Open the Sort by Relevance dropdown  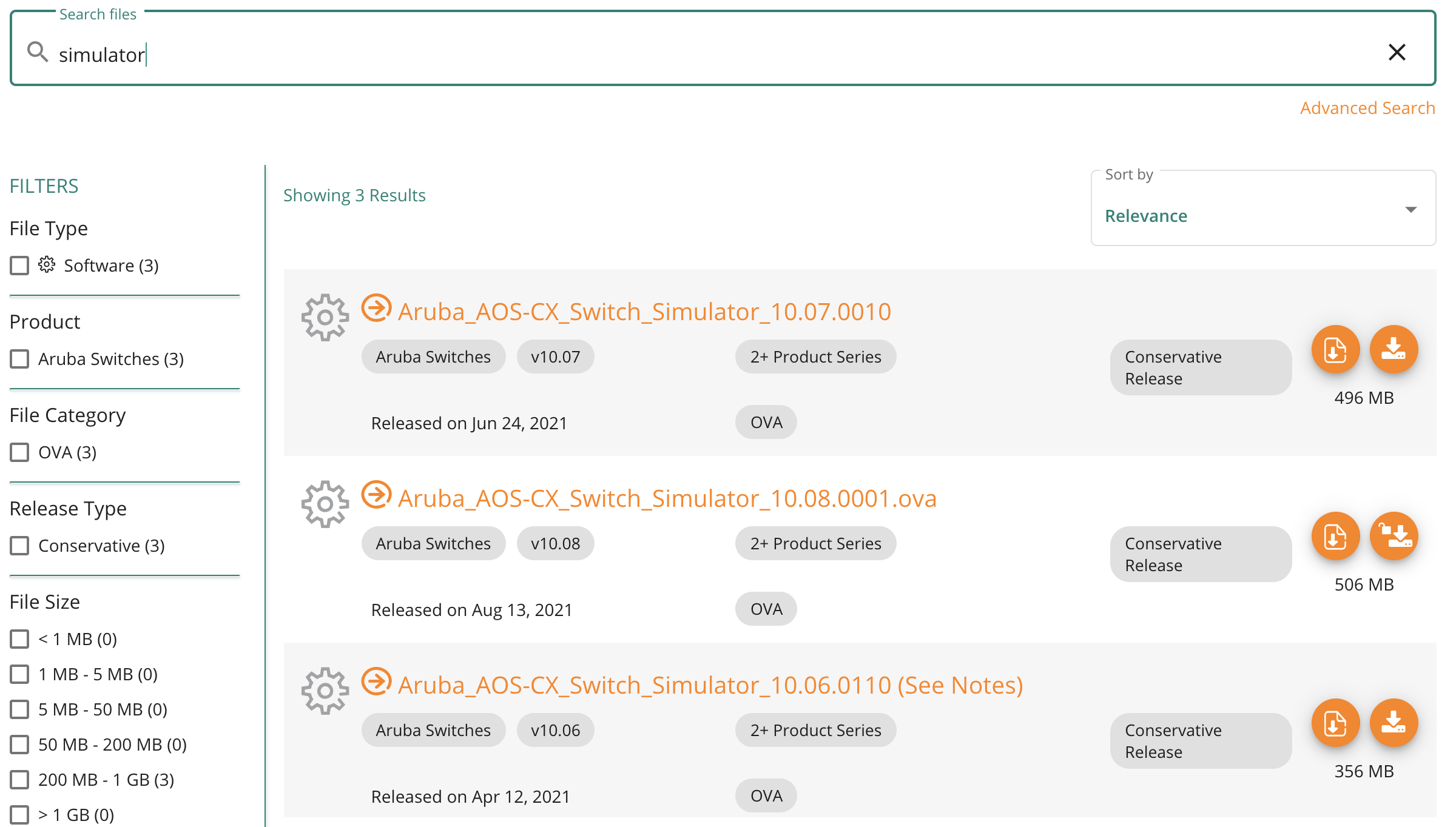(x=1263, y=209)
